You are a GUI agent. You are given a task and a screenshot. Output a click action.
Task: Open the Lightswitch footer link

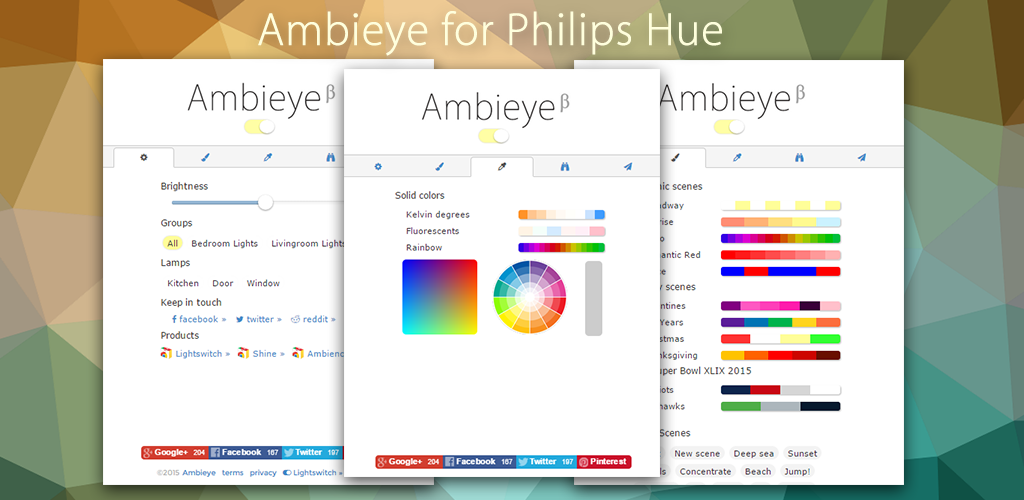(313, 473)
